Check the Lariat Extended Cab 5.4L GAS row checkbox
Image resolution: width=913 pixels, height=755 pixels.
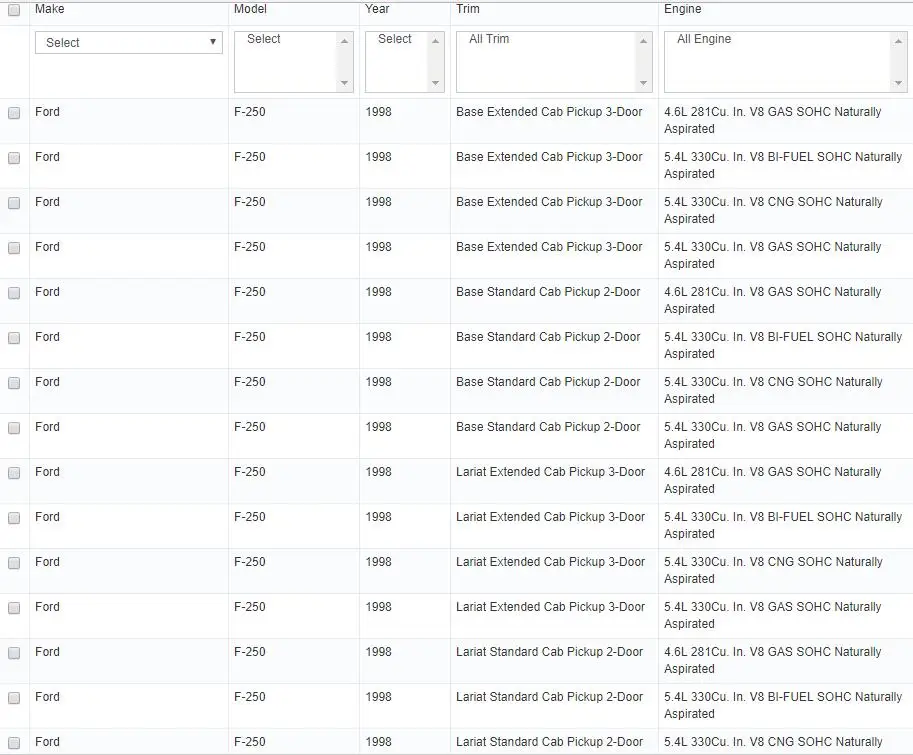pos(14,608)
